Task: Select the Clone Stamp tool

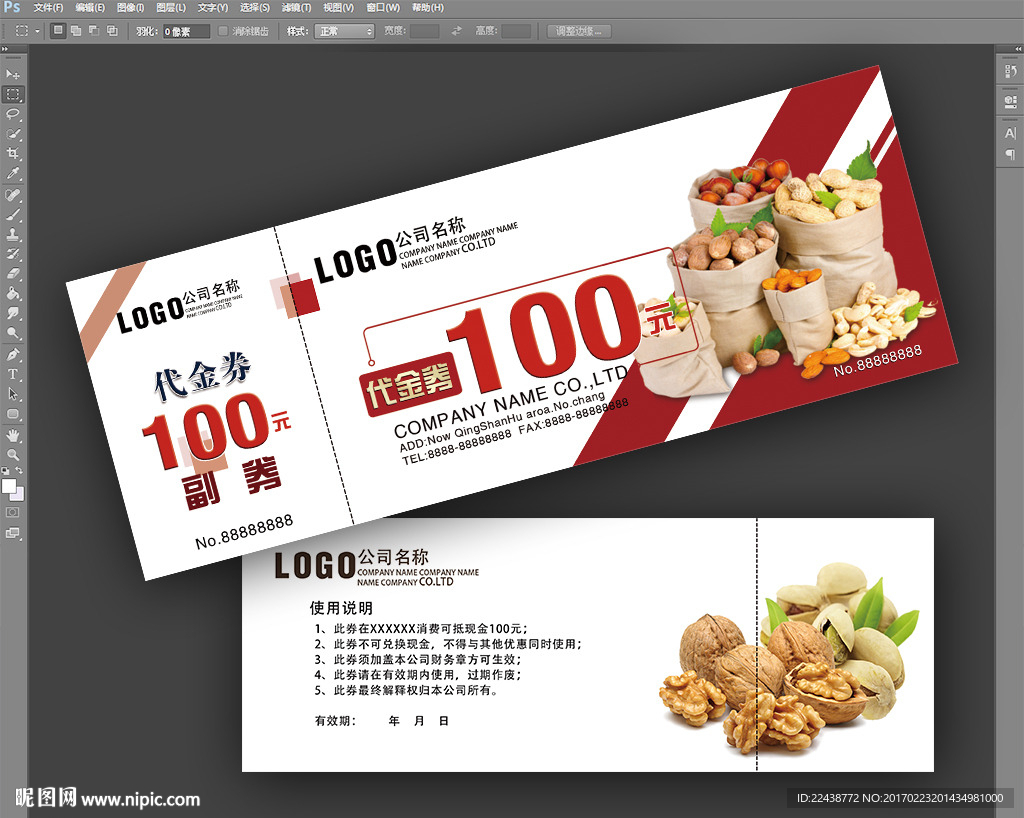Action: pyautogui.click(x=12, y=234)
